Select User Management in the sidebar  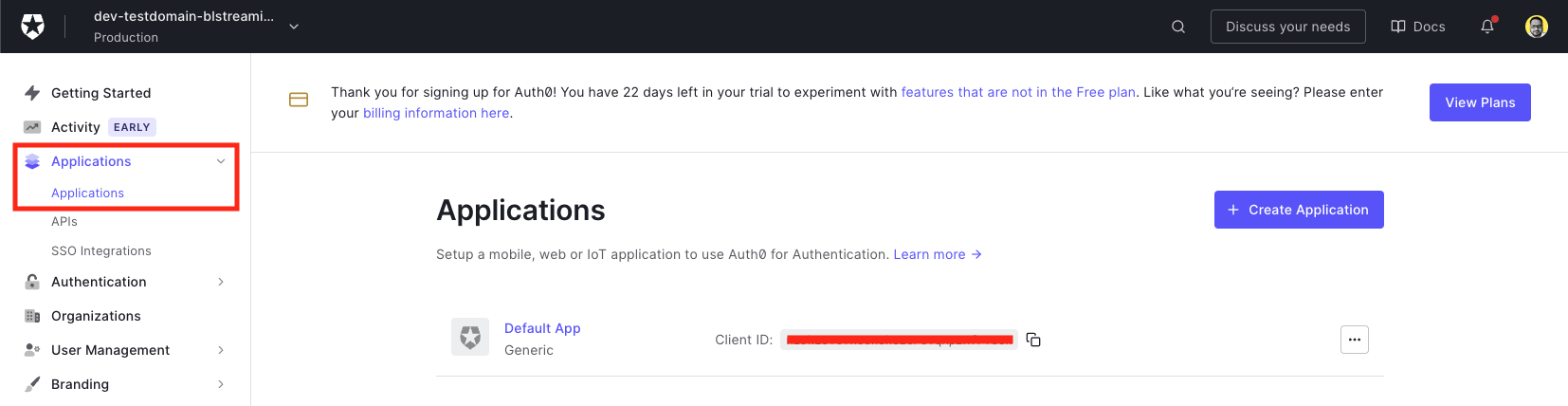110,350
